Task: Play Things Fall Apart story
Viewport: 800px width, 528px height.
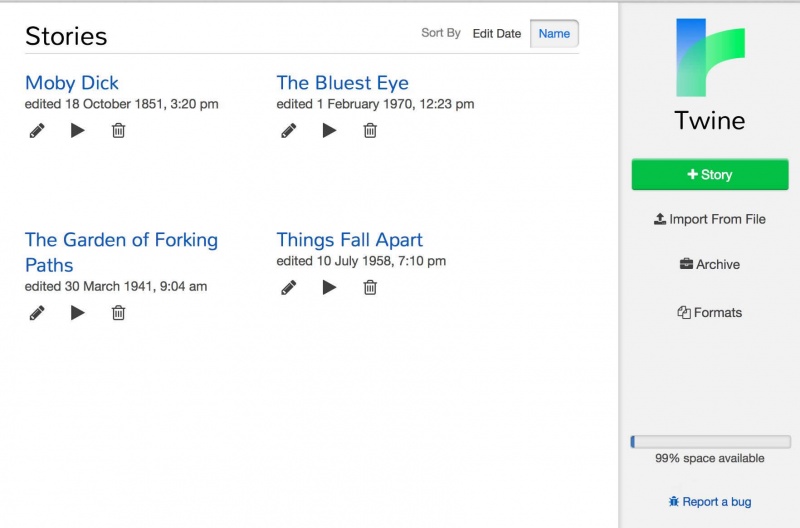Action: (x=329, y=288)
